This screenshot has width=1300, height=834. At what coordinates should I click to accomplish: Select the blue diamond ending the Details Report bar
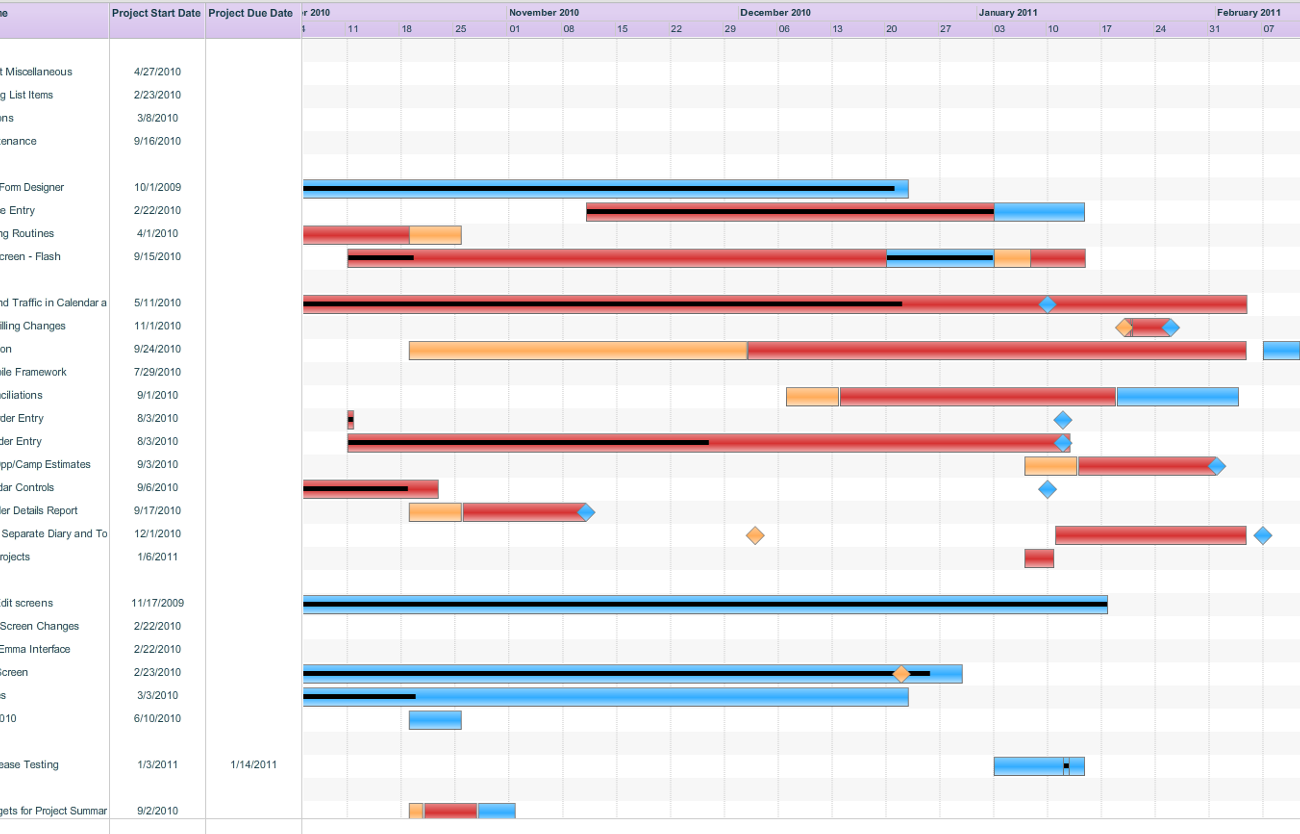click(x=588, y=512)
